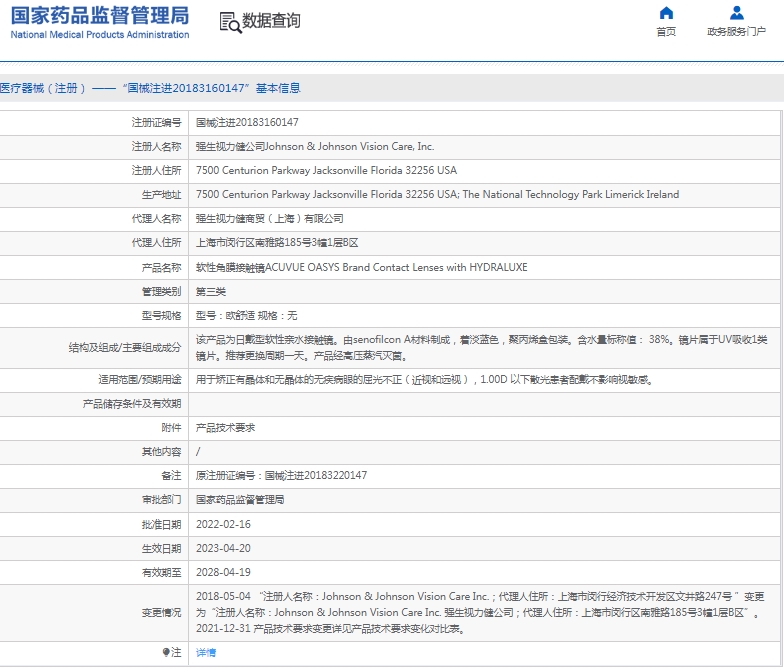Viewport: 784px width, 670px height.
Task: Click the 结构及组成/主要组成成分 label
Action: pyautogui.click(x=125, y=348)
